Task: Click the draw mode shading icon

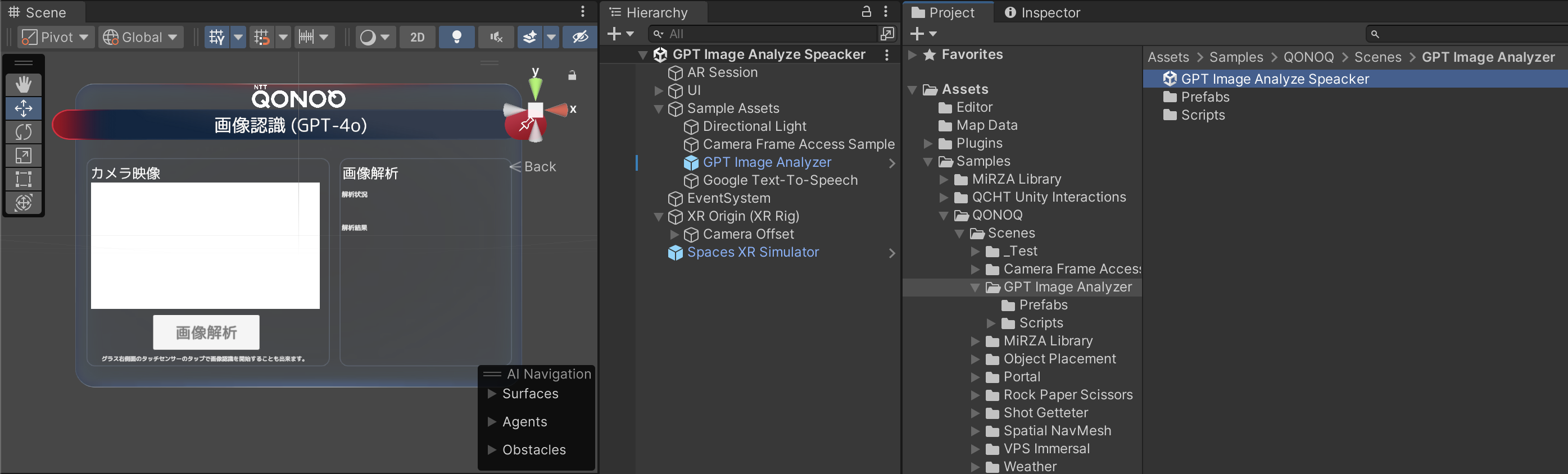Action: point(368,37)
